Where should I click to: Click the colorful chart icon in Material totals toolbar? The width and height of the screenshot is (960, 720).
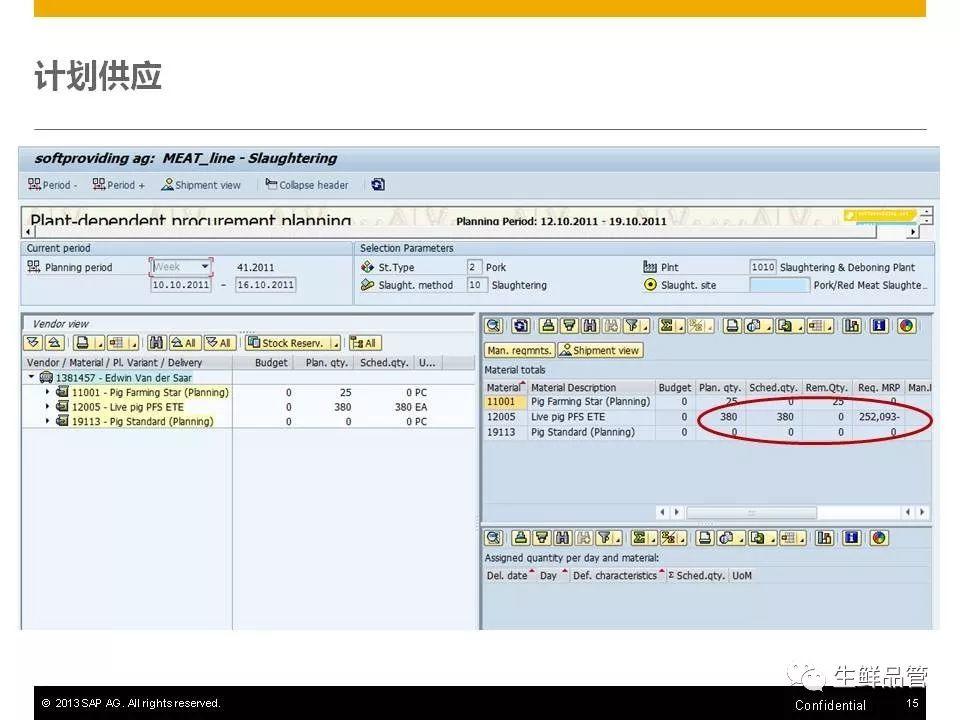point(906,326)
